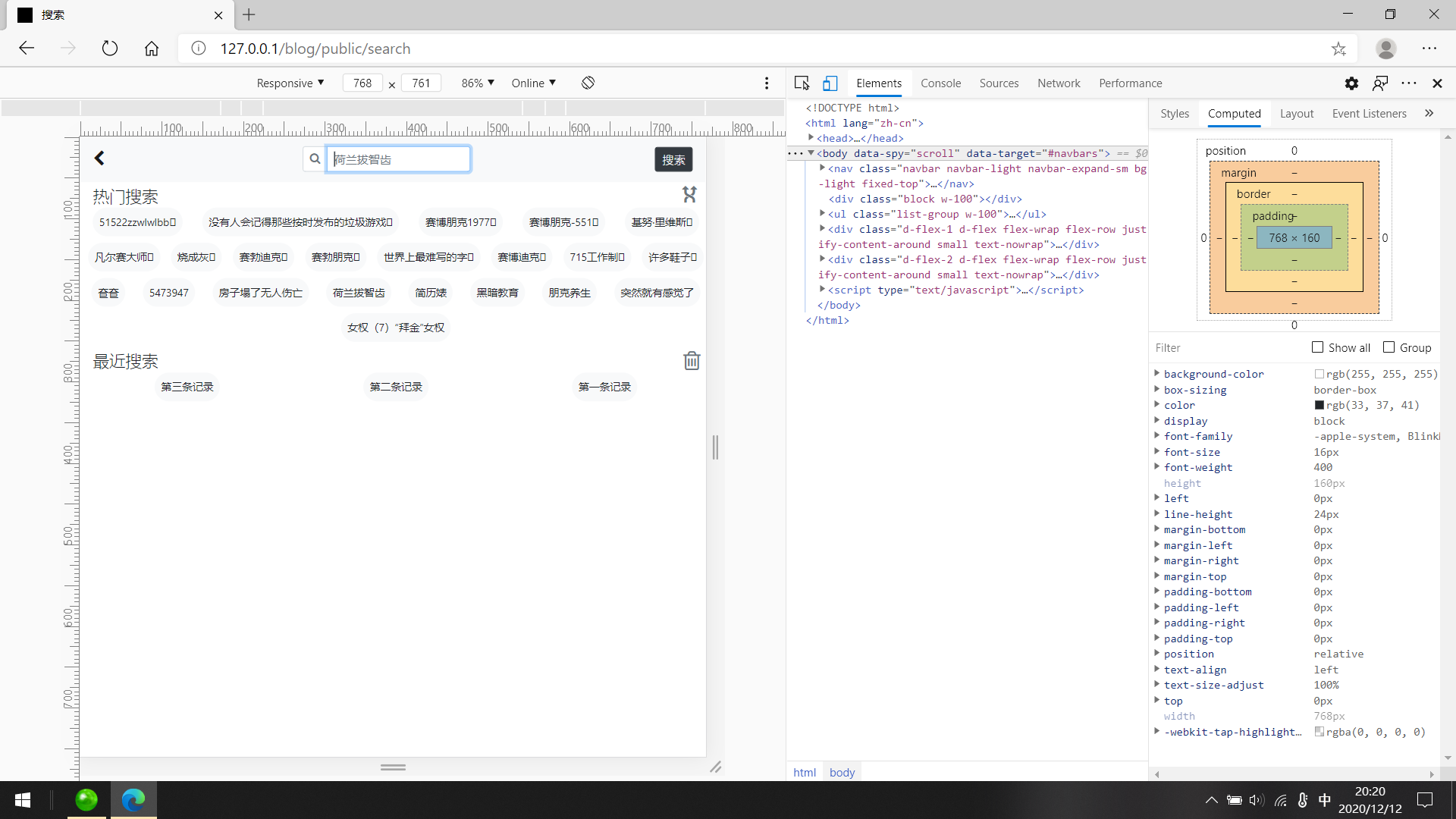Viewport: 1456px width, 819px height.
Task: Open the 86% zoom dropdown
Action: 478,83
